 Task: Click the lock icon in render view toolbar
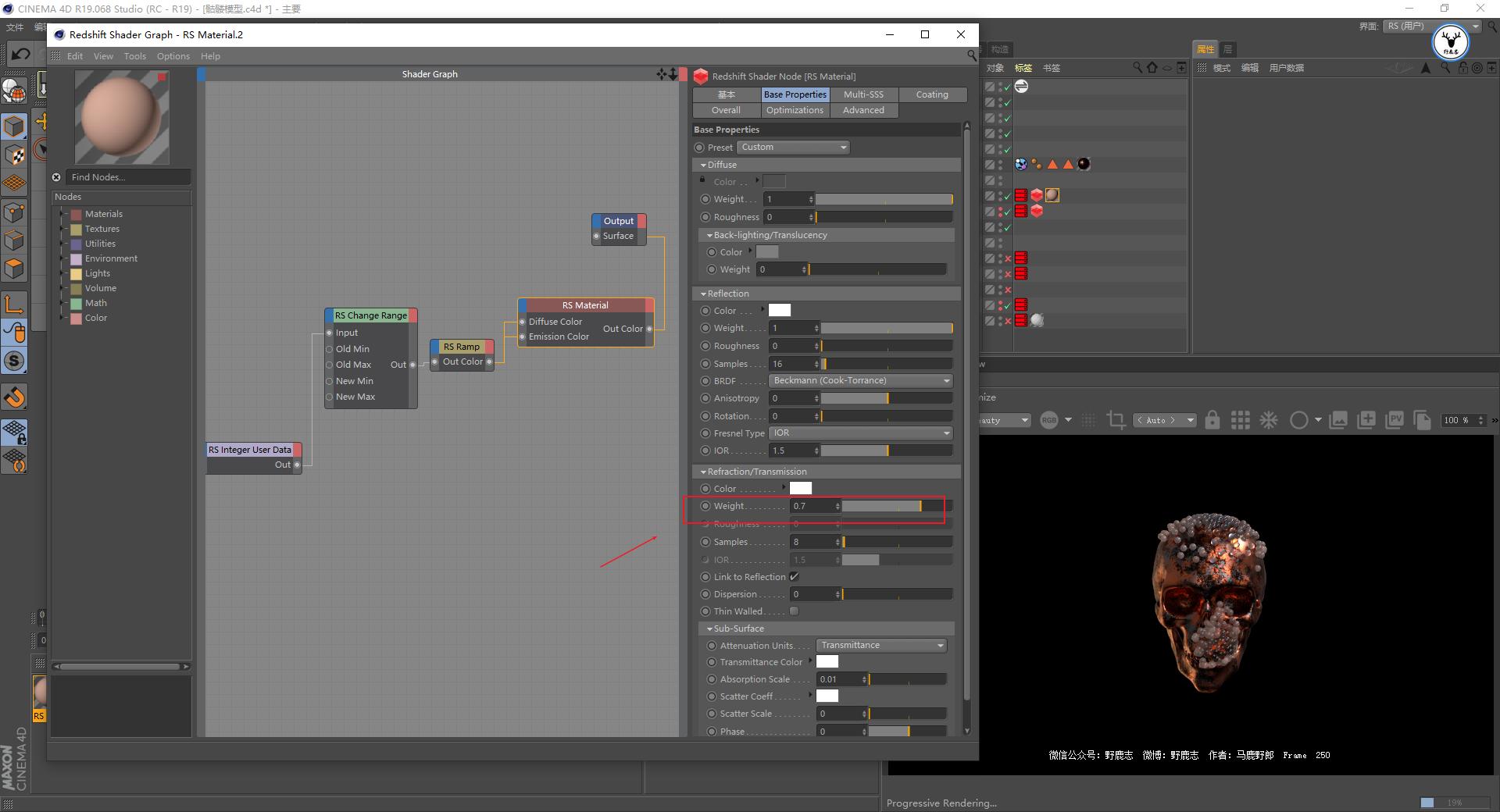coord(1212,420)
